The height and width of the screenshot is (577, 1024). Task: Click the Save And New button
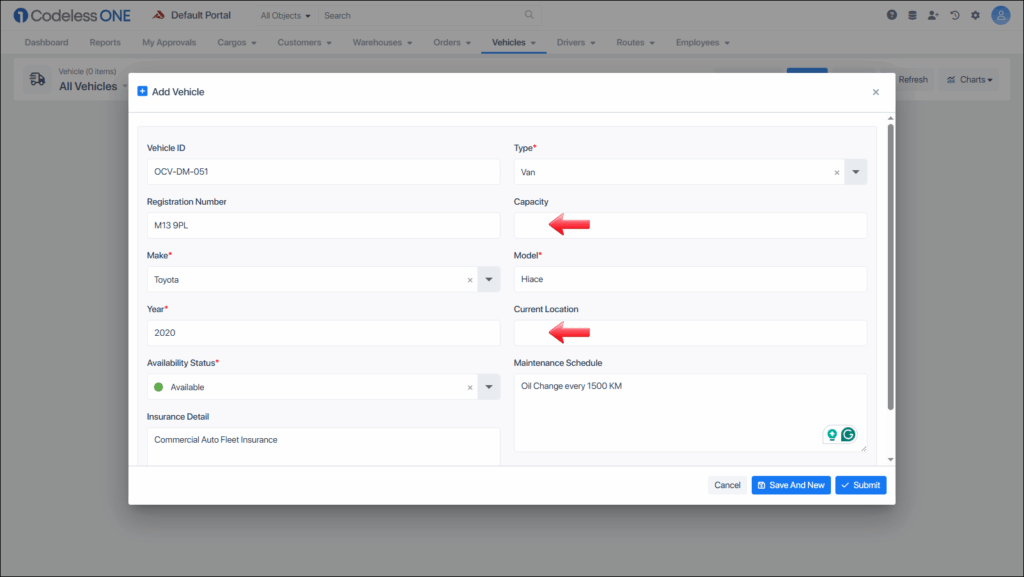[x=790, y=485]
